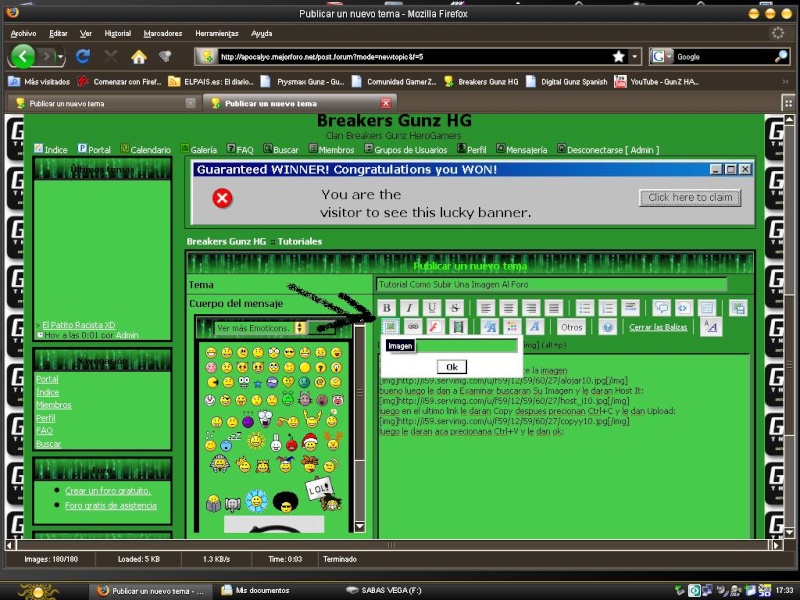Show more bookmarks with the toolbar chevron
The image size is (800, 600).
pyautogui.click(x=785, y=82)
